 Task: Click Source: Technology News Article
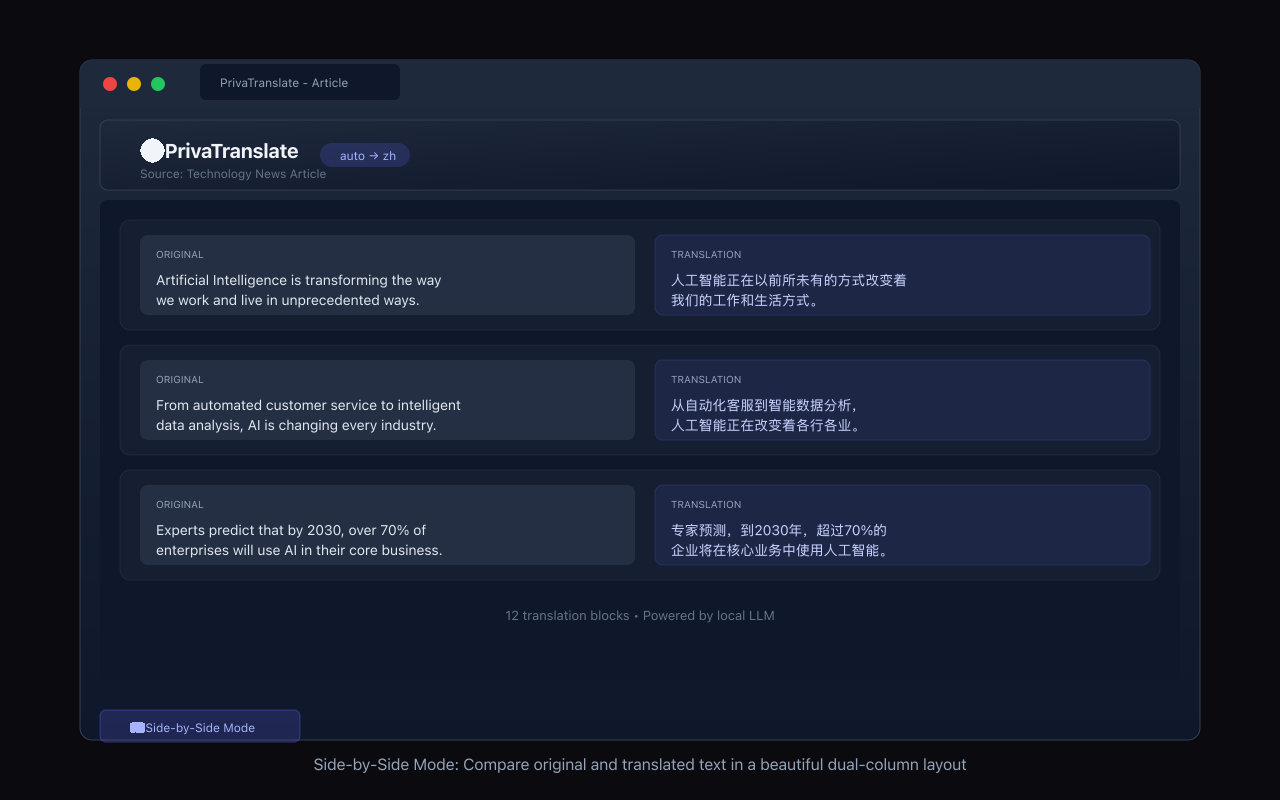click(x=233, y=173)
